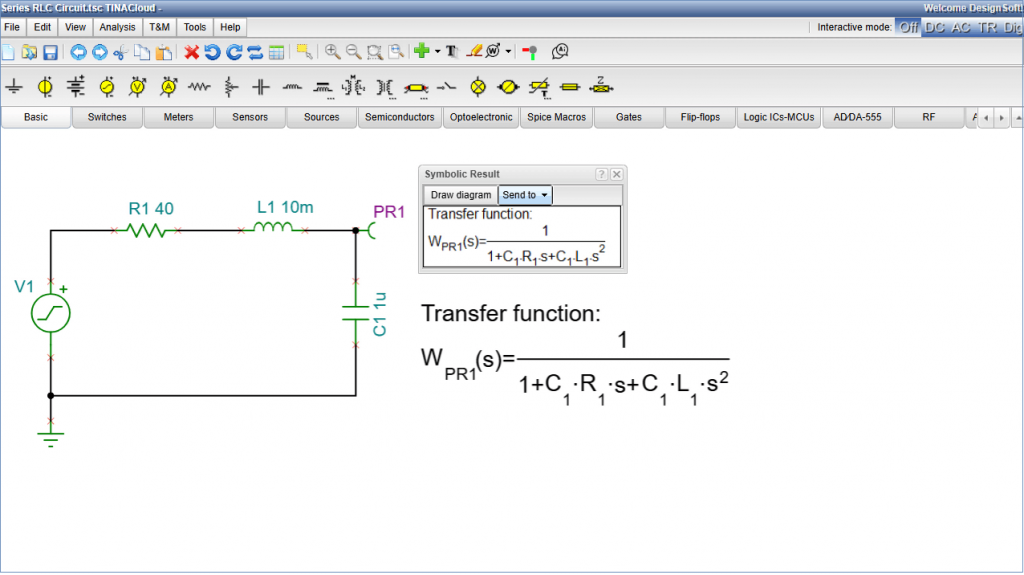Switch interactive mode to AC
1024x575 pixels.
tap(961, 27)
